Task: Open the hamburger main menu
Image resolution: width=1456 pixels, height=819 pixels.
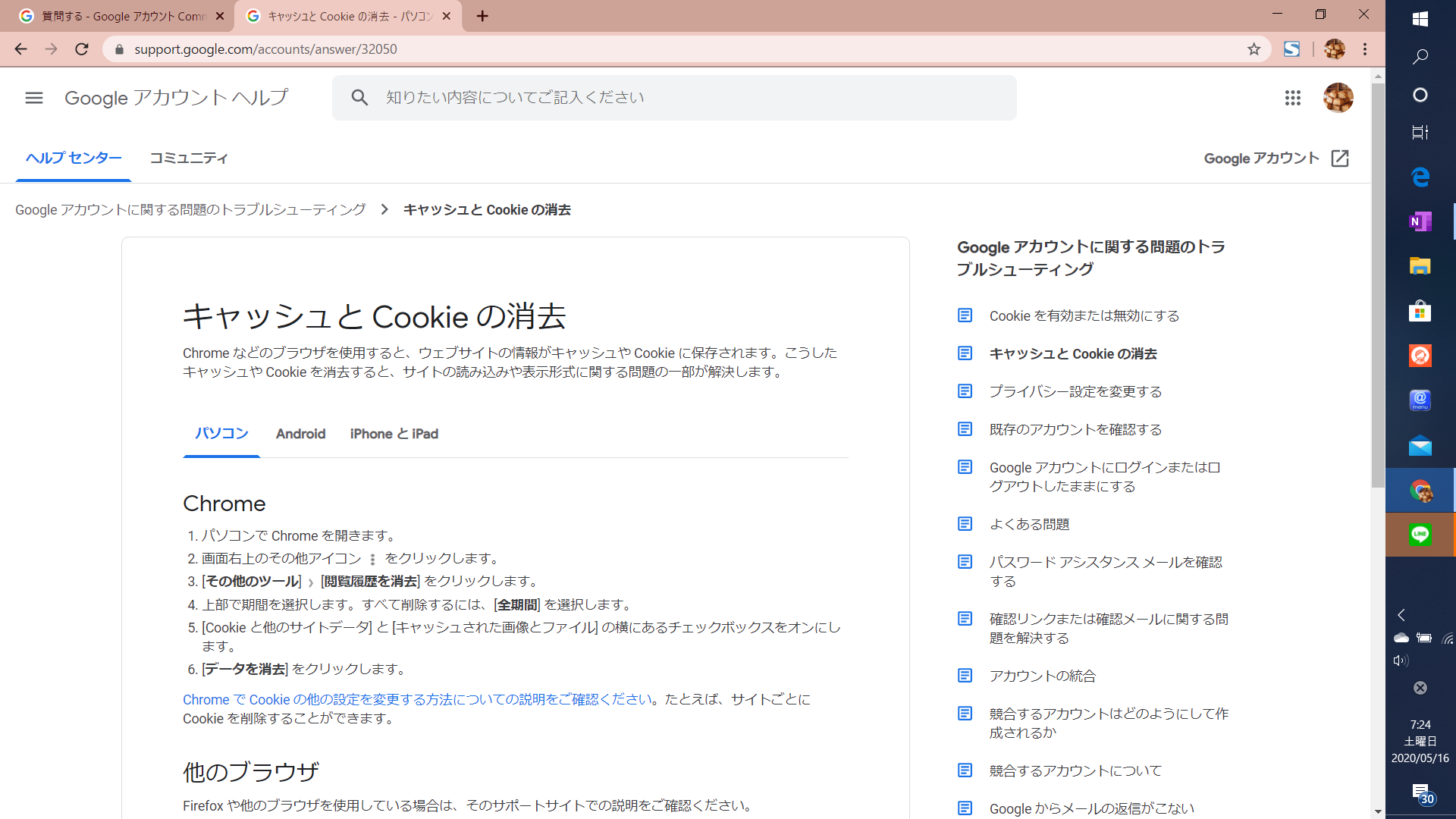Action: pyautogui.click(x=34, y=98)
